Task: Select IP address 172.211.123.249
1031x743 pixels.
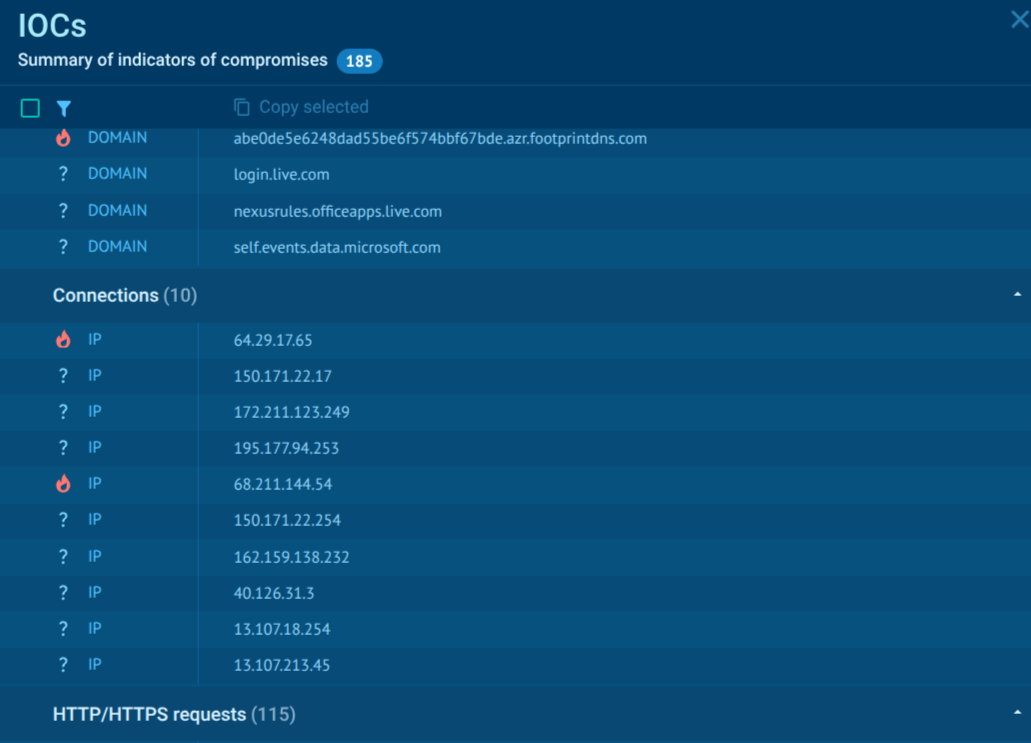Action: click(291, 412)
